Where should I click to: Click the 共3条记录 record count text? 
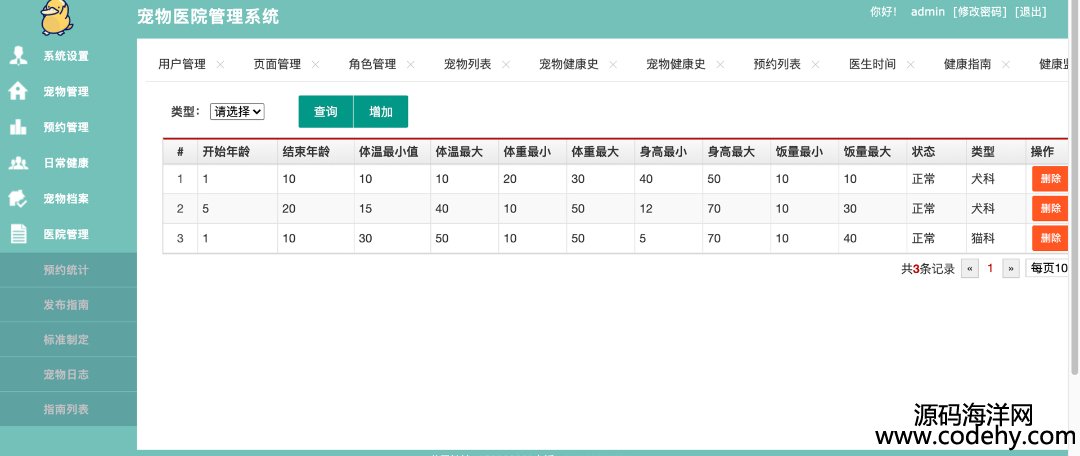point(928,269)
